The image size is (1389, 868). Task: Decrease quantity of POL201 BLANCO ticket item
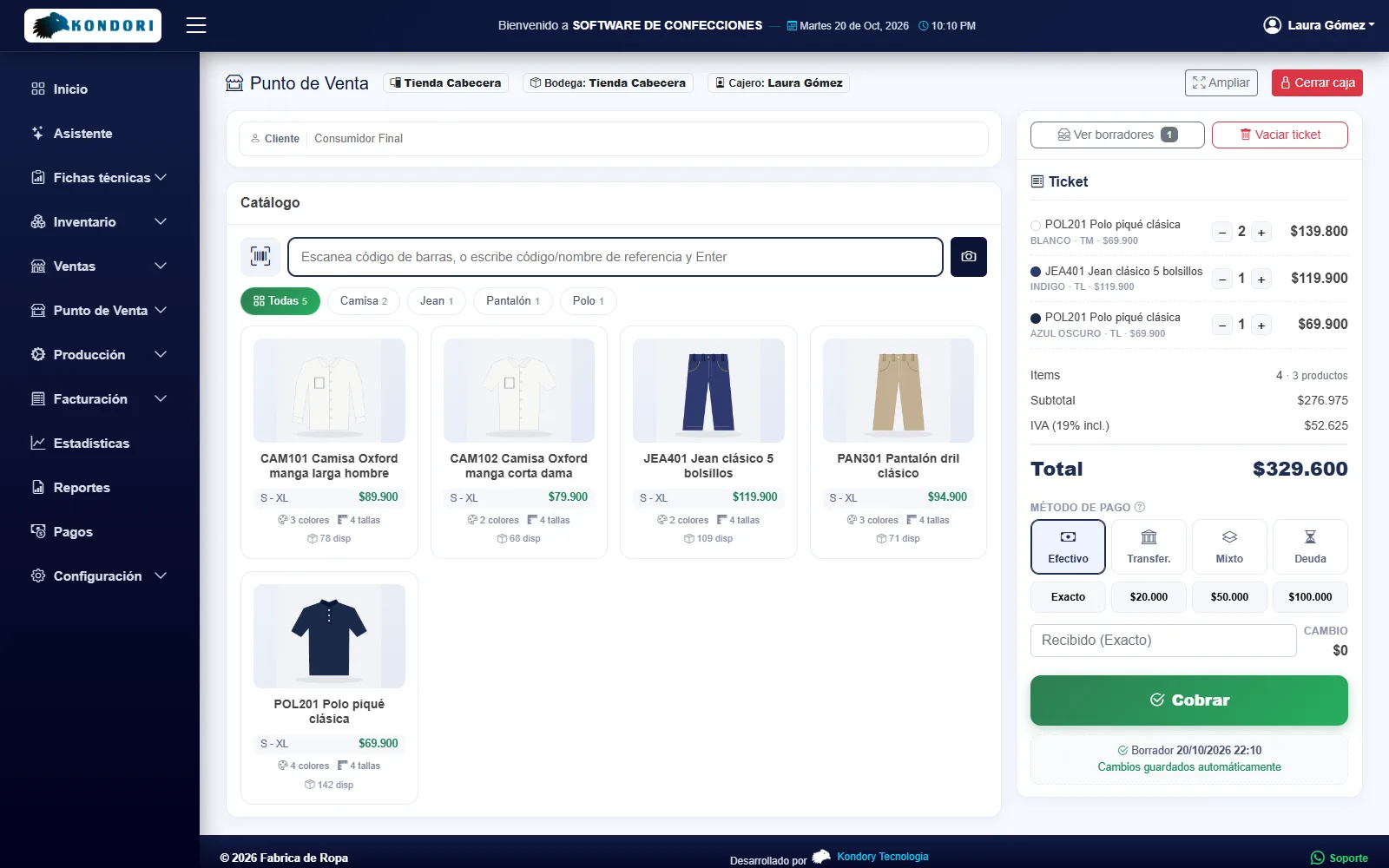1222,232
